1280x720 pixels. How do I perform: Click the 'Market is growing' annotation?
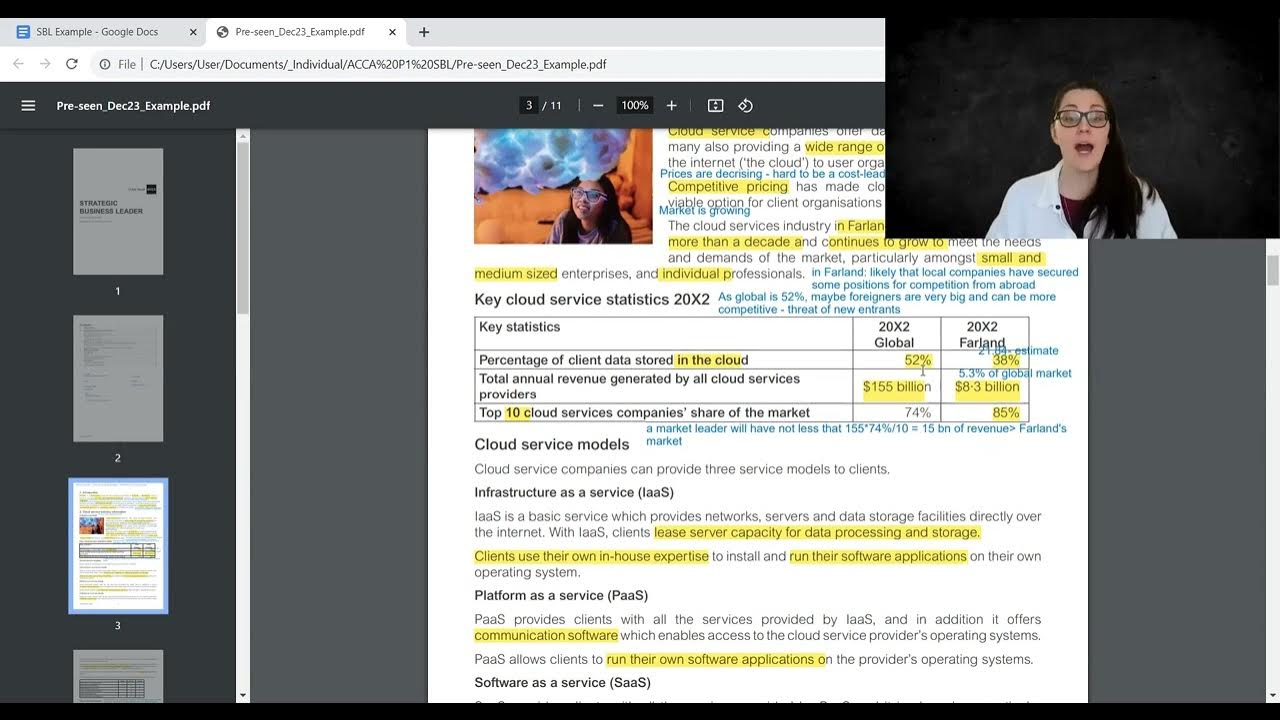click(x=704, y=211)
